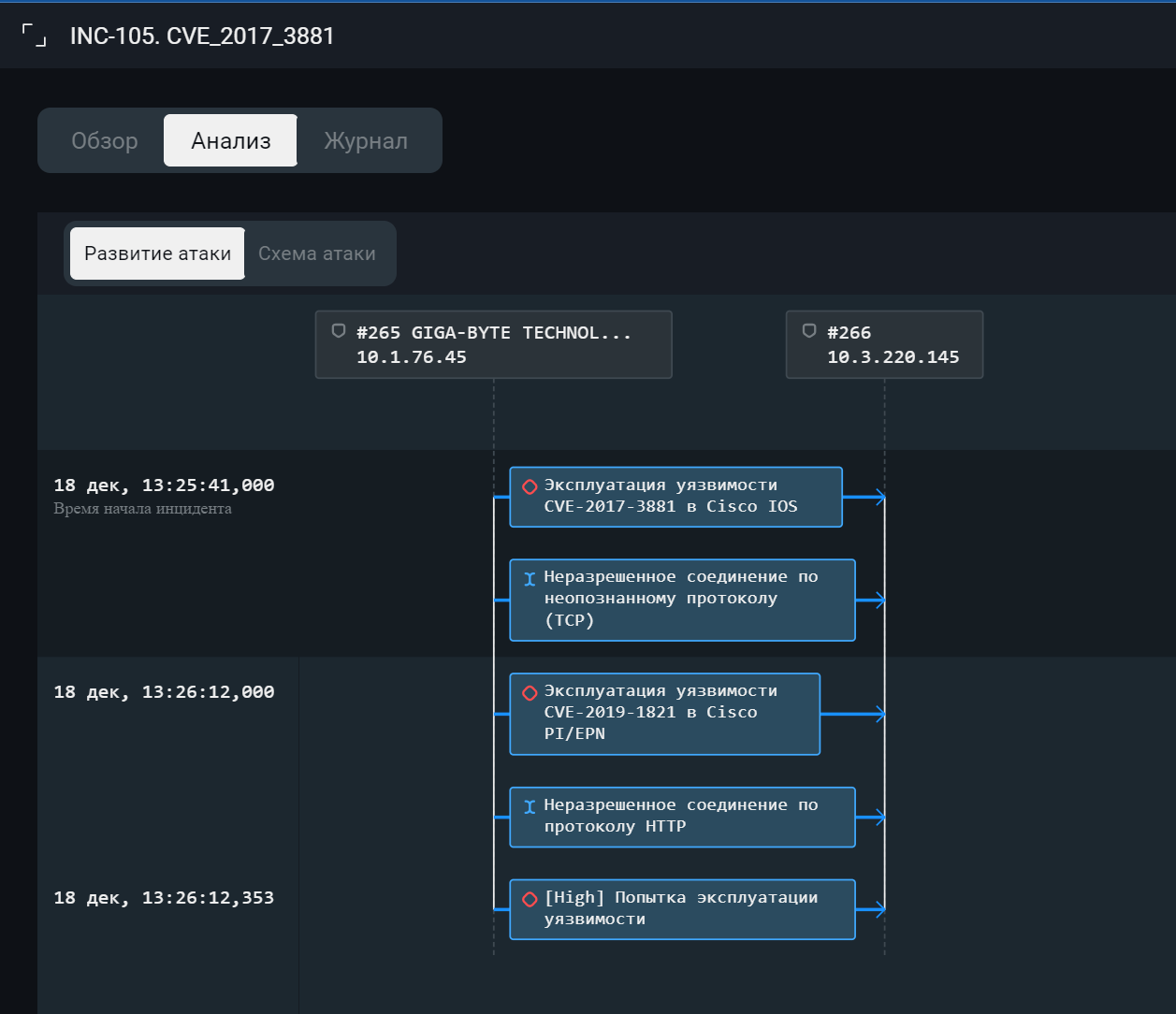Click red alert icon on CVE-2019-1821 event
The height and width of the screenshot is (1014, 1176).
[530, 693]
